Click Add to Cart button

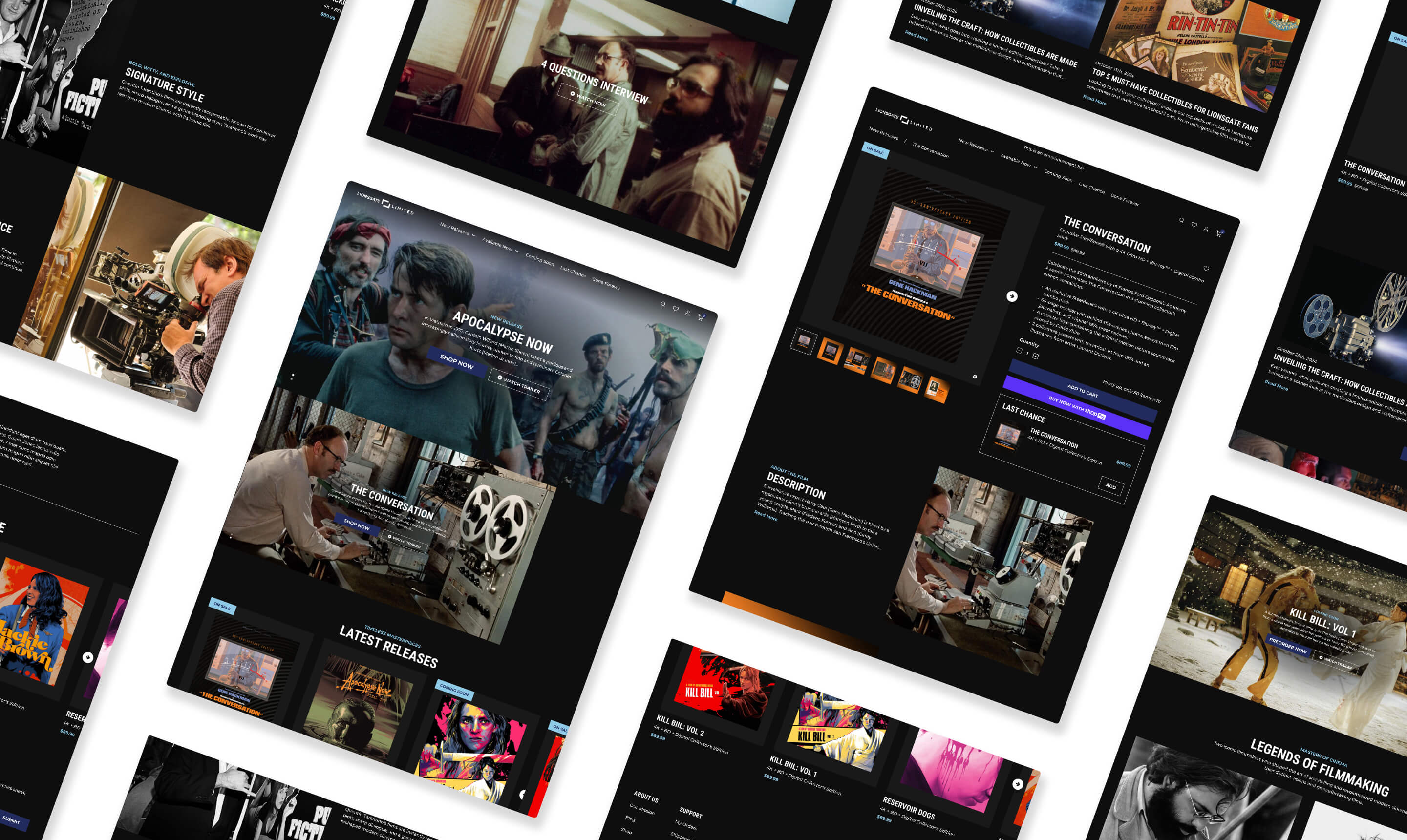point(1082,391)
